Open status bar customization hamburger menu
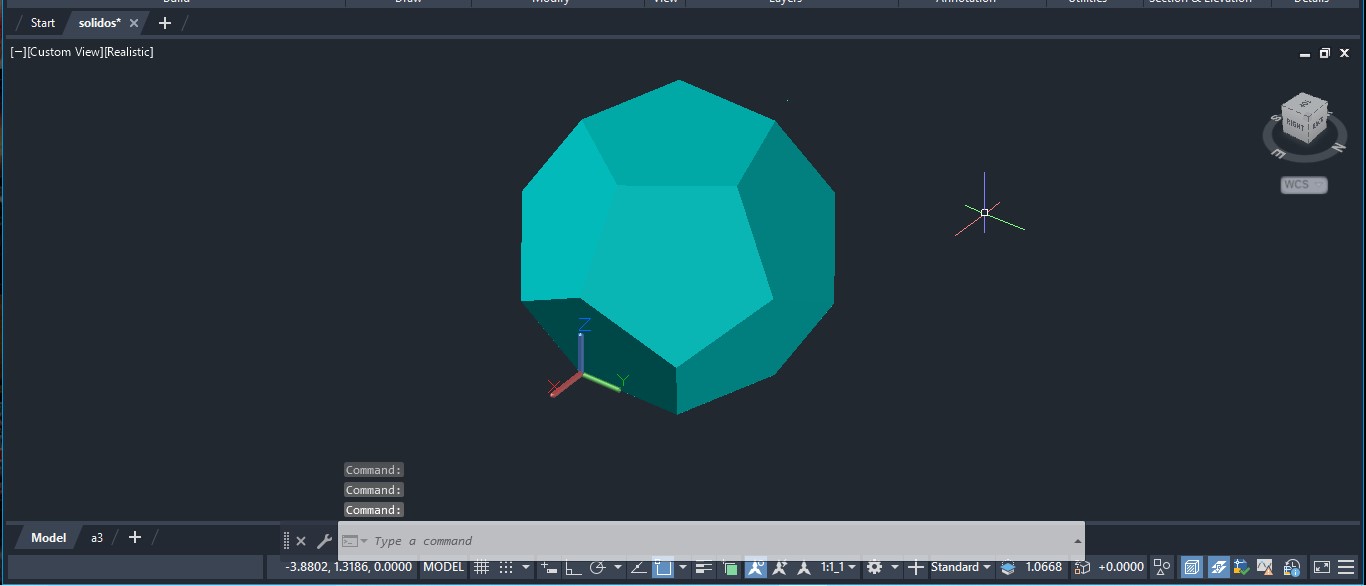The height and width of the screenshot is (586, 1366). click(1347, 567)
